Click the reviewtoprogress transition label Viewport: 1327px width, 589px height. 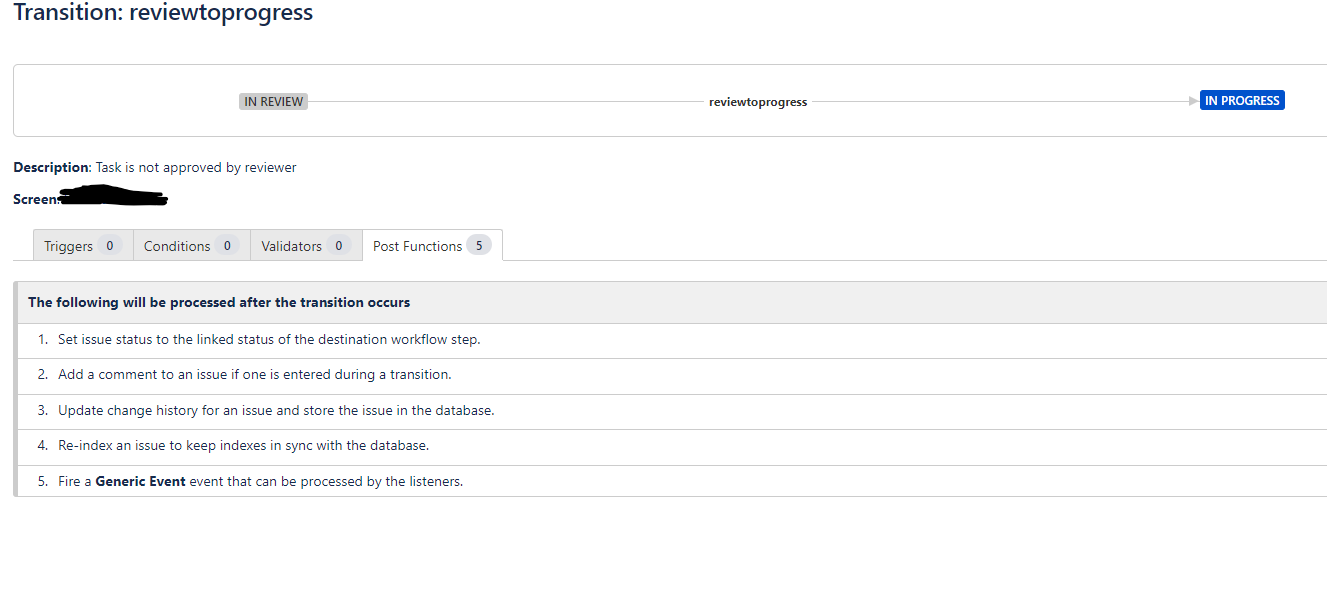(758, 102)
